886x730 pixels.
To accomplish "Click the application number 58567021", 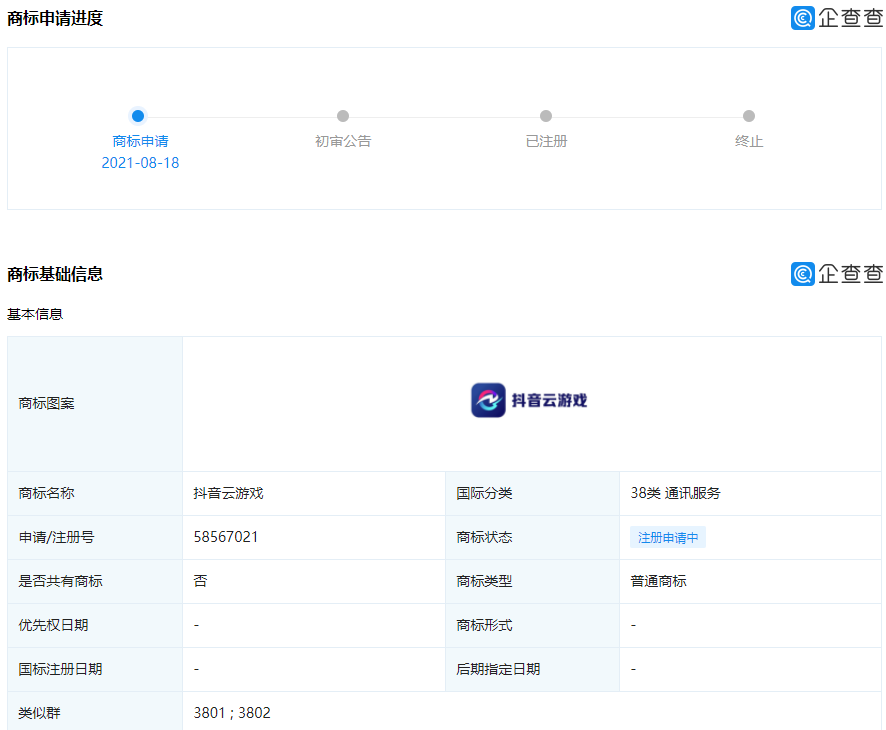I will pos(225,537).
